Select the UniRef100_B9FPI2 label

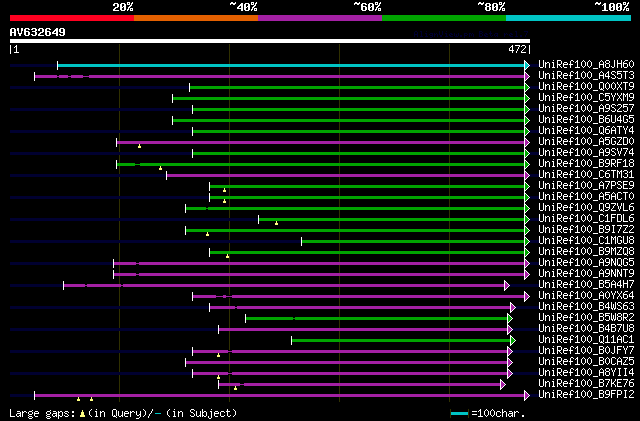click(586, 395)
